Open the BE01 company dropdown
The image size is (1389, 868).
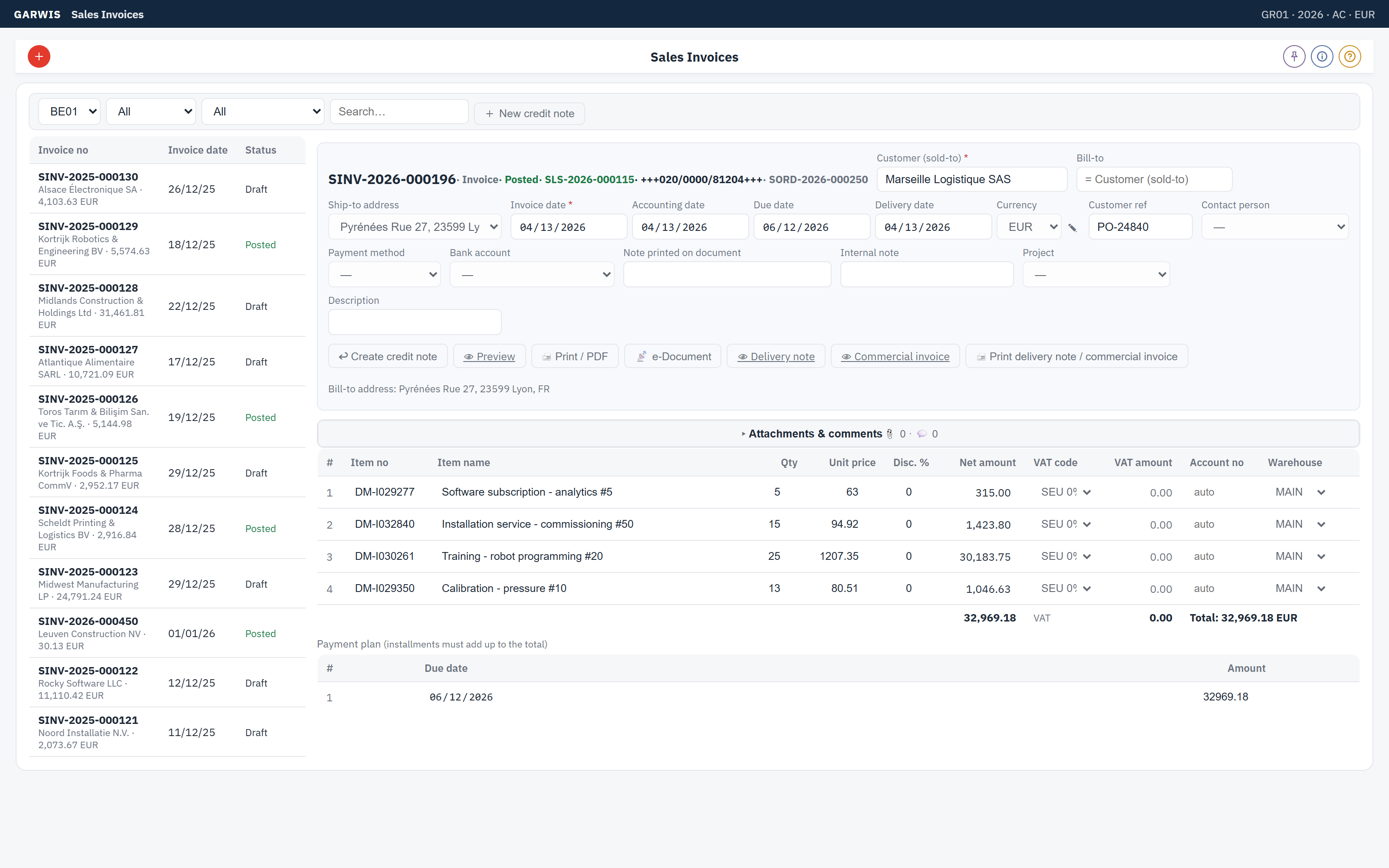click(69, 112)
